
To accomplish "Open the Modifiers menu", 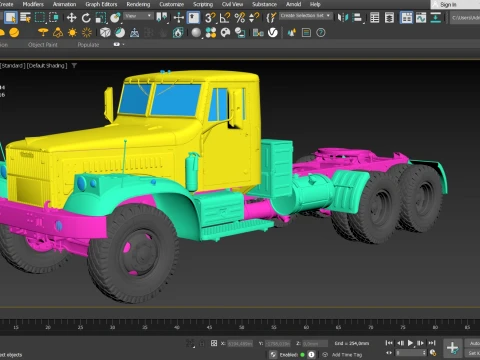I will [x=33, y=4].
